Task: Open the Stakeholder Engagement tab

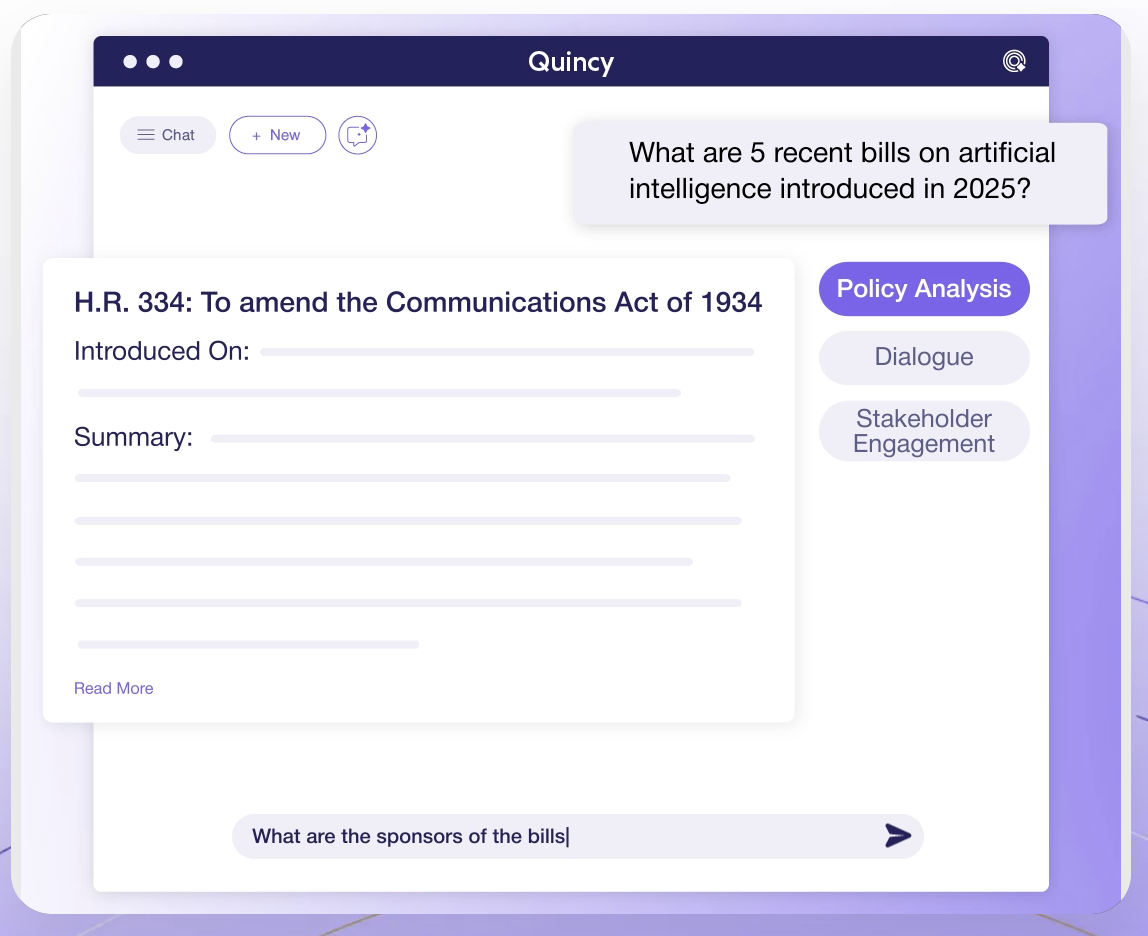Action: click(x=924, y=431)
